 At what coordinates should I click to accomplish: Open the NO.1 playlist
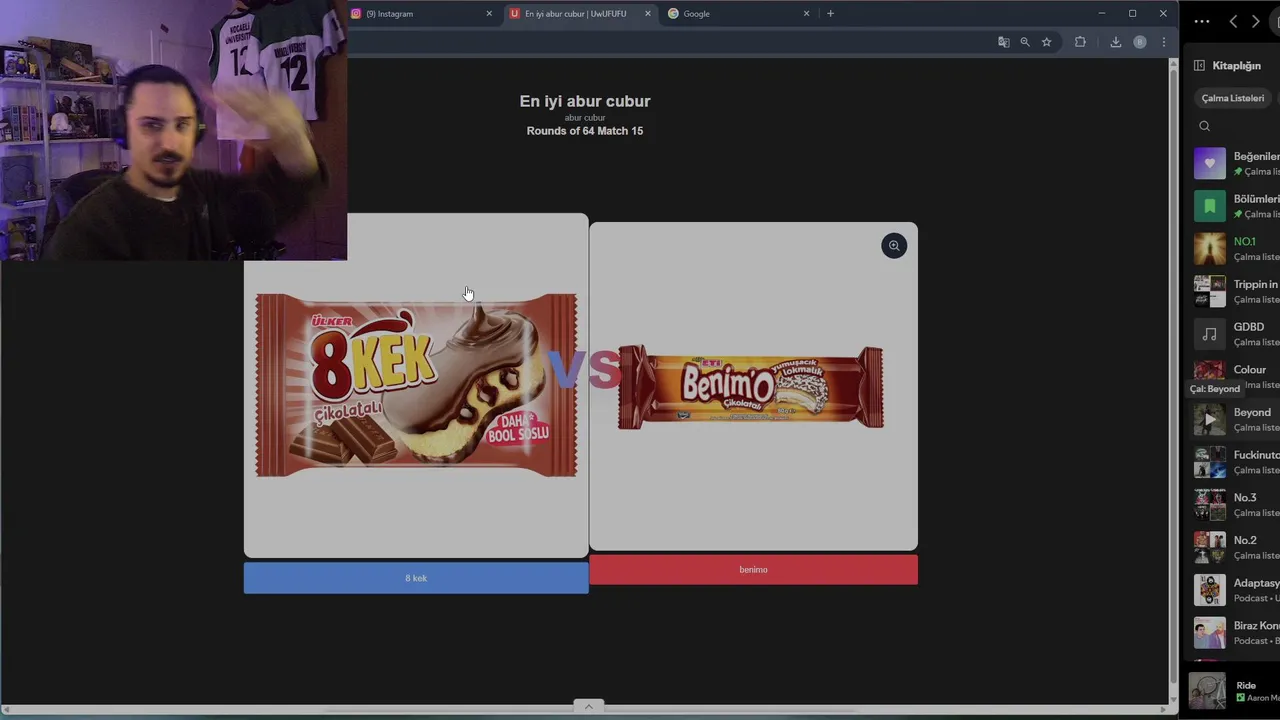[x=1236, y=248]
